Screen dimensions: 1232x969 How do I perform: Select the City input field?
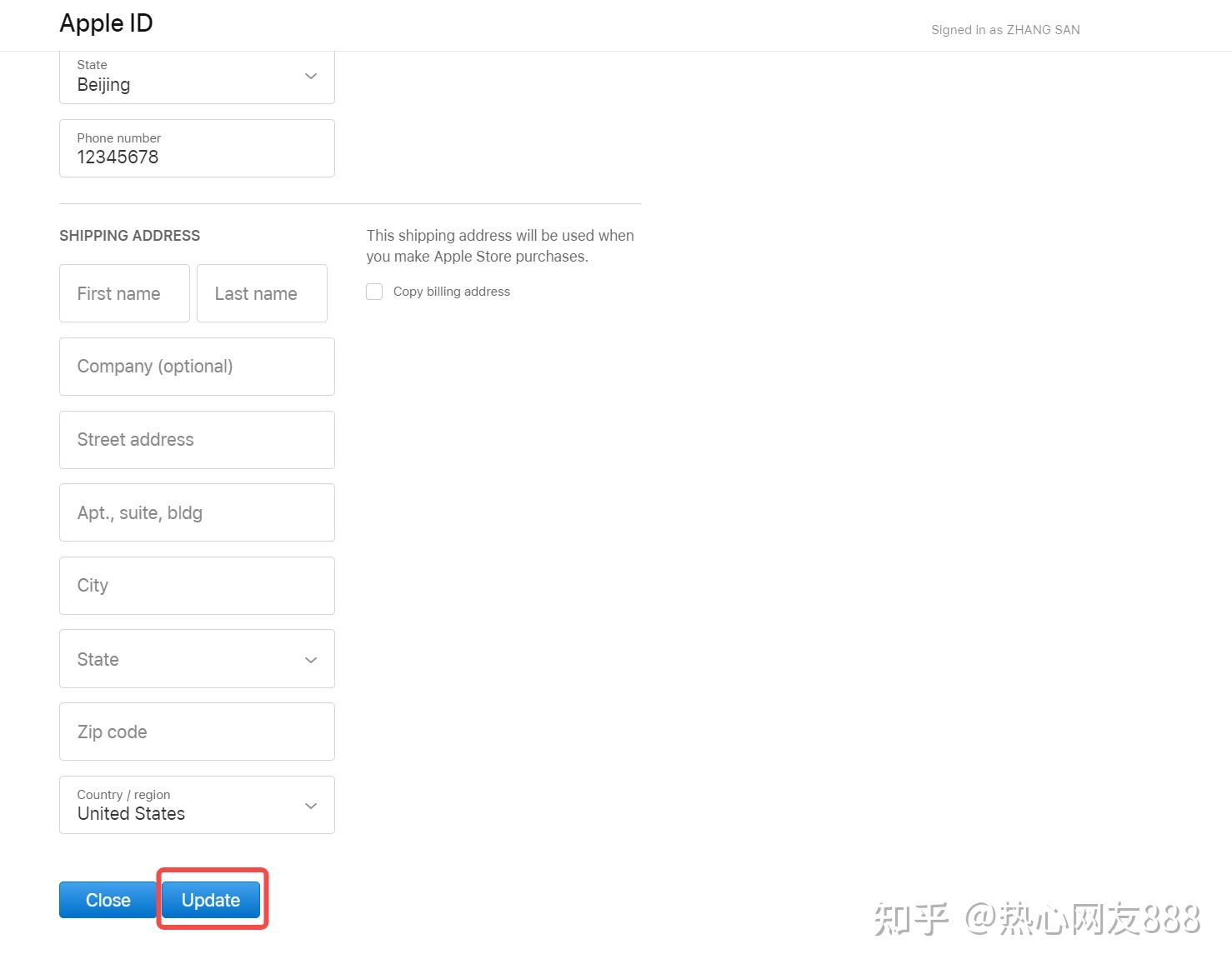(197, 585)
